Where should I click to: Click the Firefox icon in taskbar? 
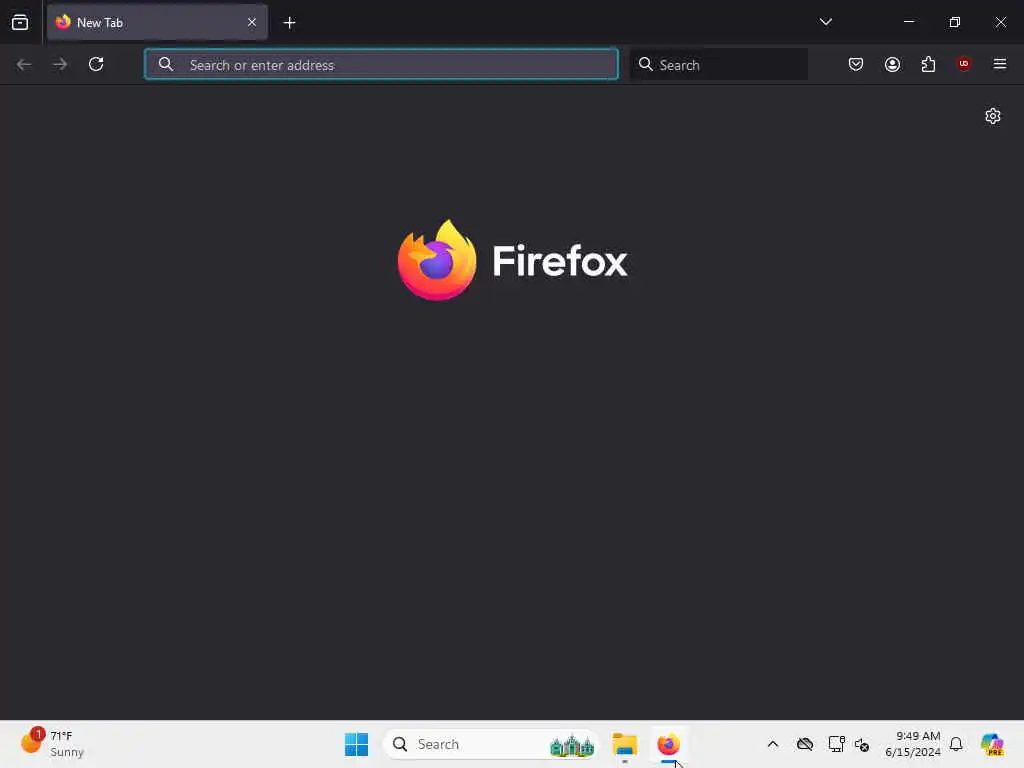[x=668, y=744]
